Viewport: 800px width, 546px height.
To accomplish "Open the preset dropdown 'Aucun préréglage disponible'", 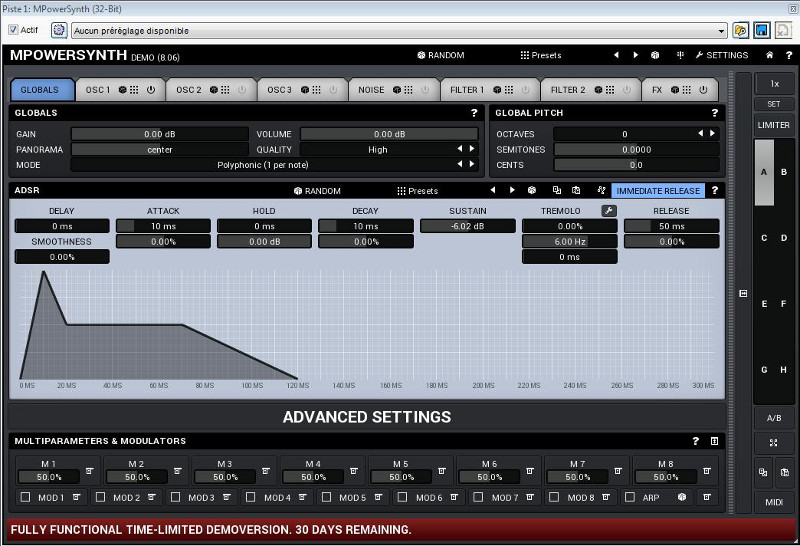I will (399, 31).
